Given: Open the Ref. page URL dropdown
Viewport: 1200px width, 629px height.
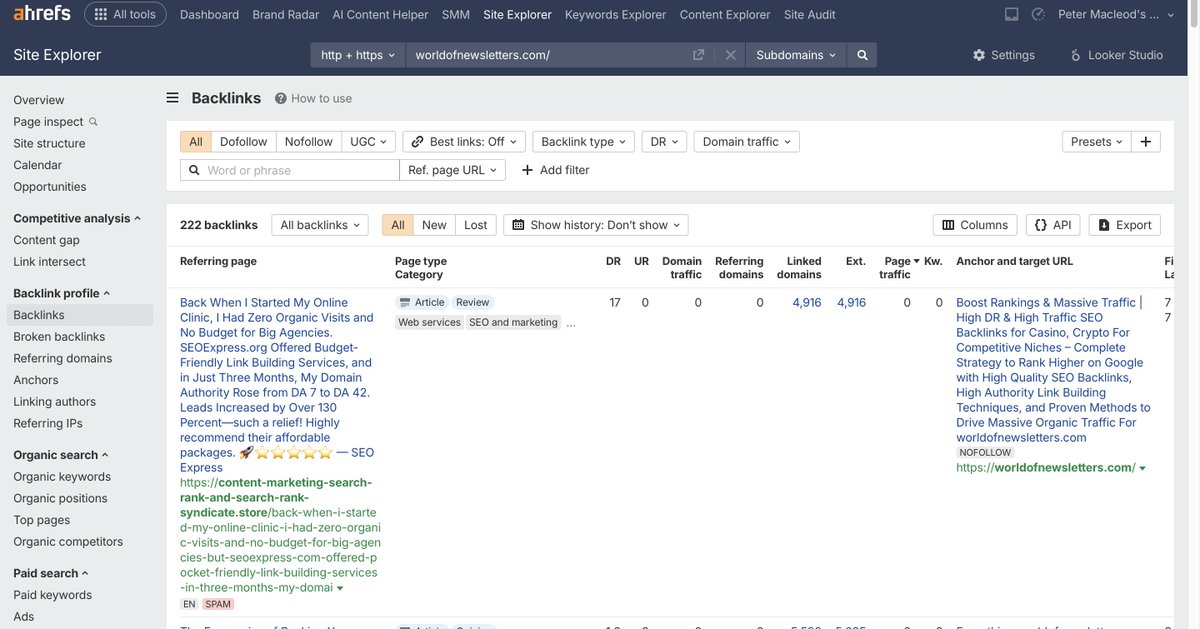Looking at the screenshot, I should pyautogui.click(x=452, y=170).
